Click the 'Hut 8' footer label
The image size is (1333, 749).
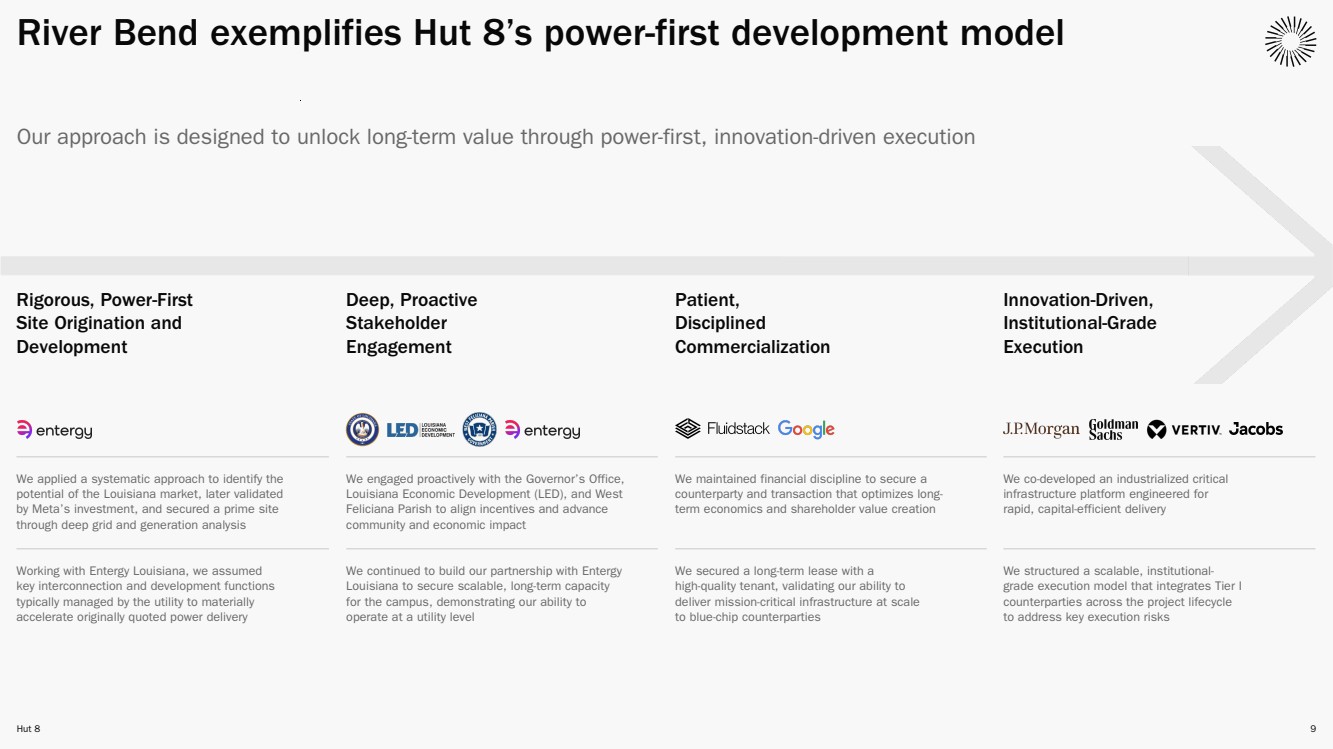(28, 729)
